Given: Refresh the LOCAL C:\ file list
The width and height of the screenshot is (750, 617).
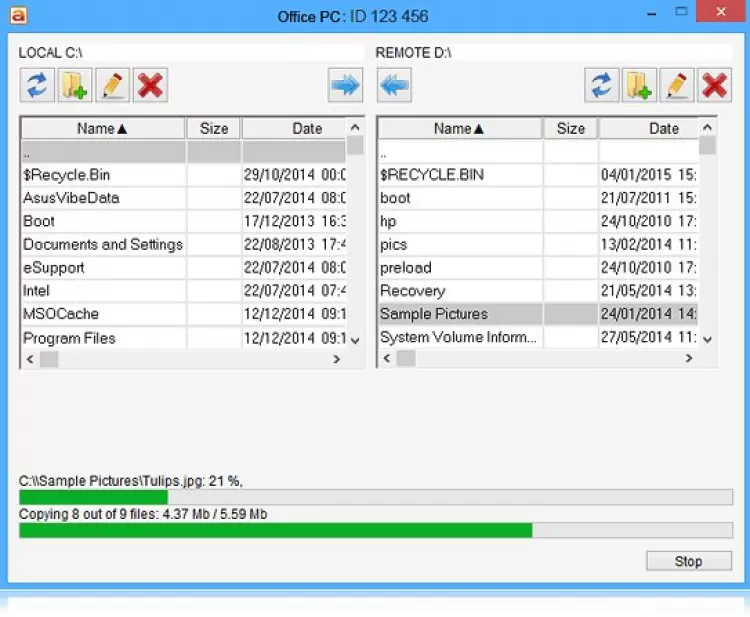Looking at the screenshot, I should (37, 85).
